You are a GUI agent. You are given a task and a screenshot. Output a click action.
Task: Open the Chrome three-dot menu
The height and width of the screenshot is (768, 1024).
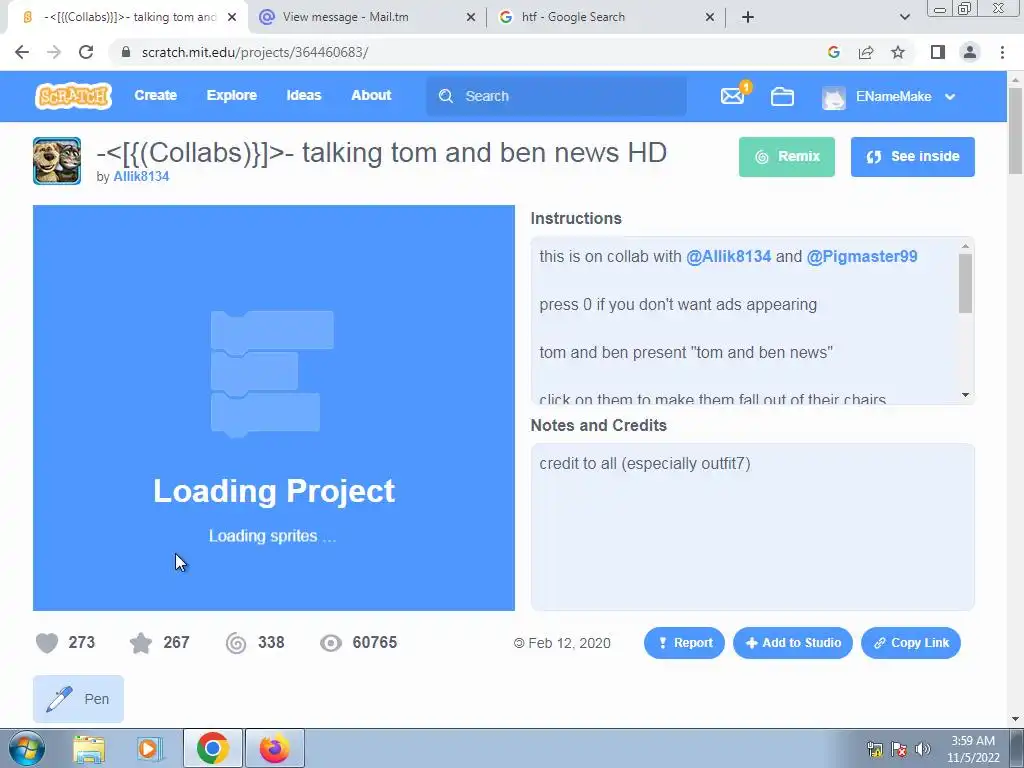pyautogui.click(x=1002, y=52)
